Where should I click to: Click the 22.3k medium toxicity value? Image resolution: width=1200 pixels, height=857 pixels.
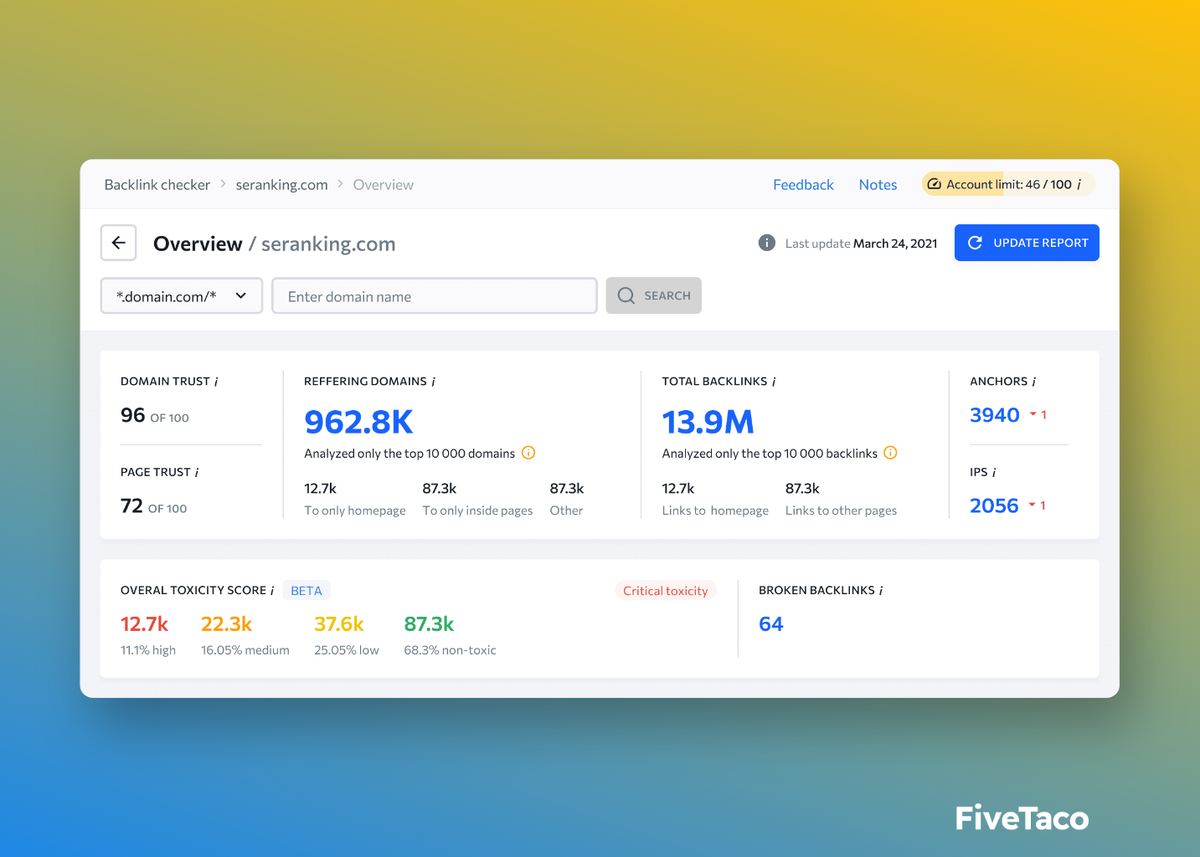point(227,624)
